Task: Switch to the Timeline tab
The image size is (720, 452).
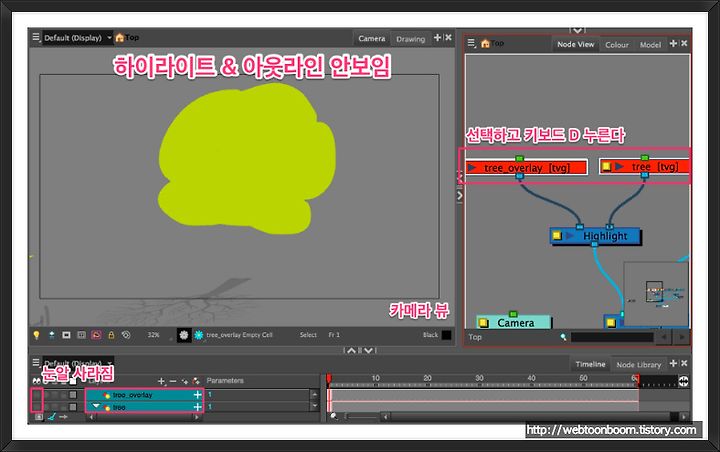Action: coord(590,364)
